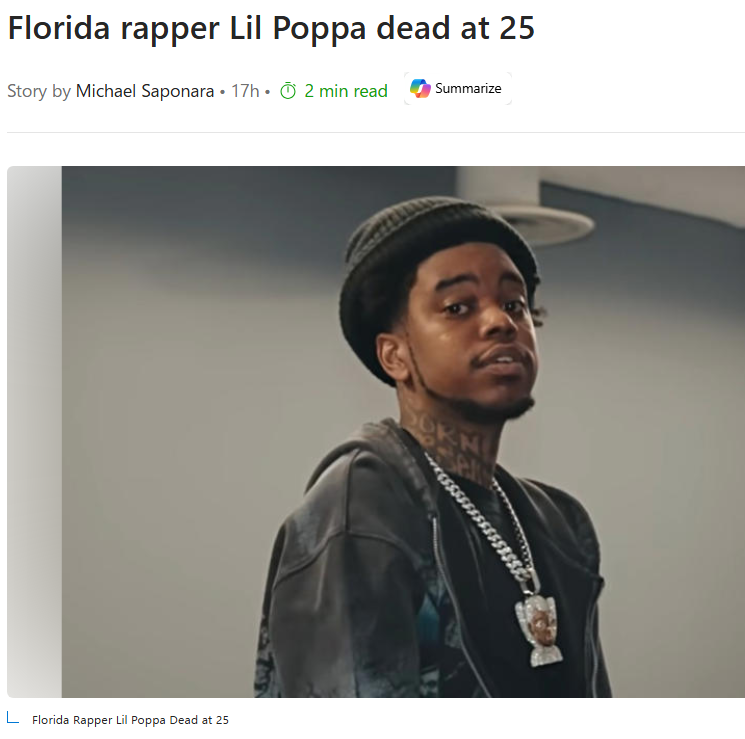Click the 2 min read label
Image resolution: width=745 pixels, height=739 pixels.
(346, 91)
